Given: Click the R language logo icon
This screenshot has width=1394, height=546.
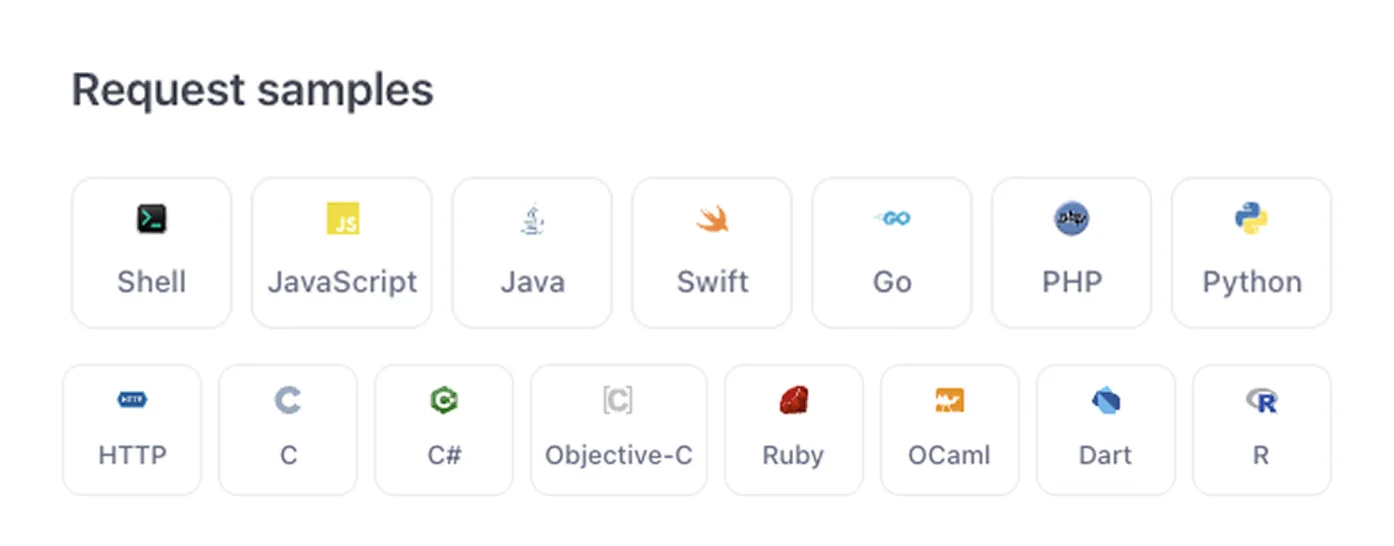Looking at the screenshot, I should click(x=1262, y=401).
